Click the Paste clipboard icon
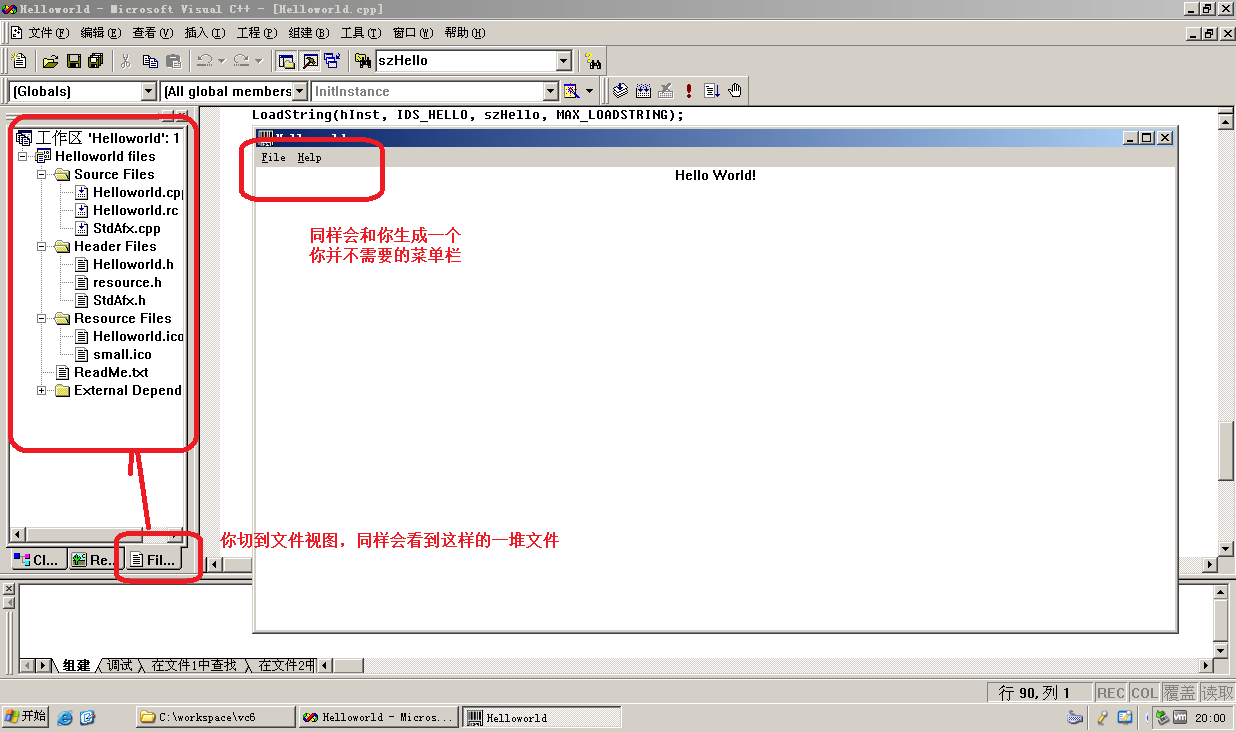1236x732 pixels. 174,61
